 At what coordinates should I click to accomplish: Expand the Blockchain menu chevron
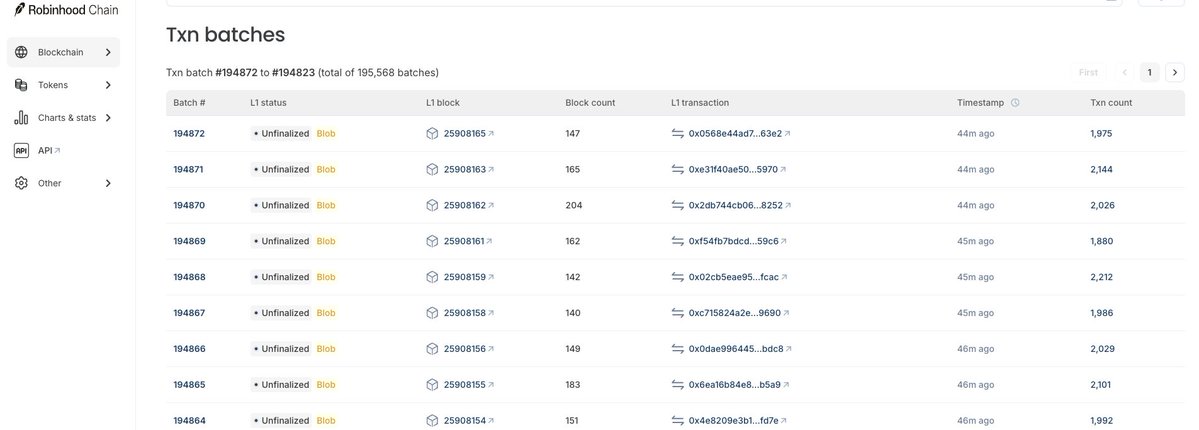tap(108, 52)
